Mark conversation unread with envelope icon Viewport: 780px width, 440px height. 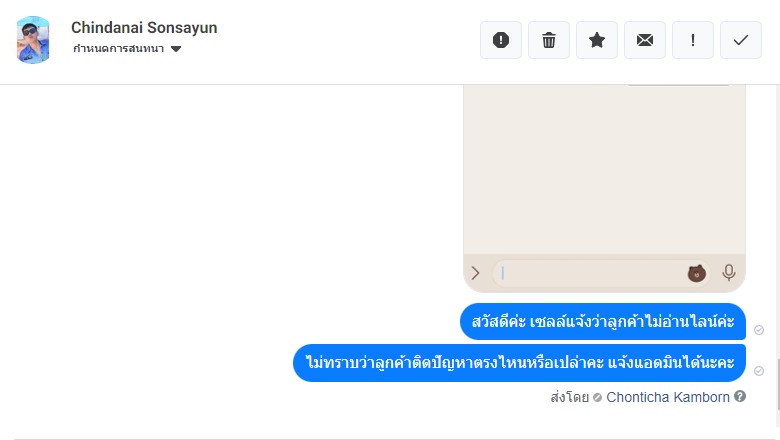(x=645, y=40)
